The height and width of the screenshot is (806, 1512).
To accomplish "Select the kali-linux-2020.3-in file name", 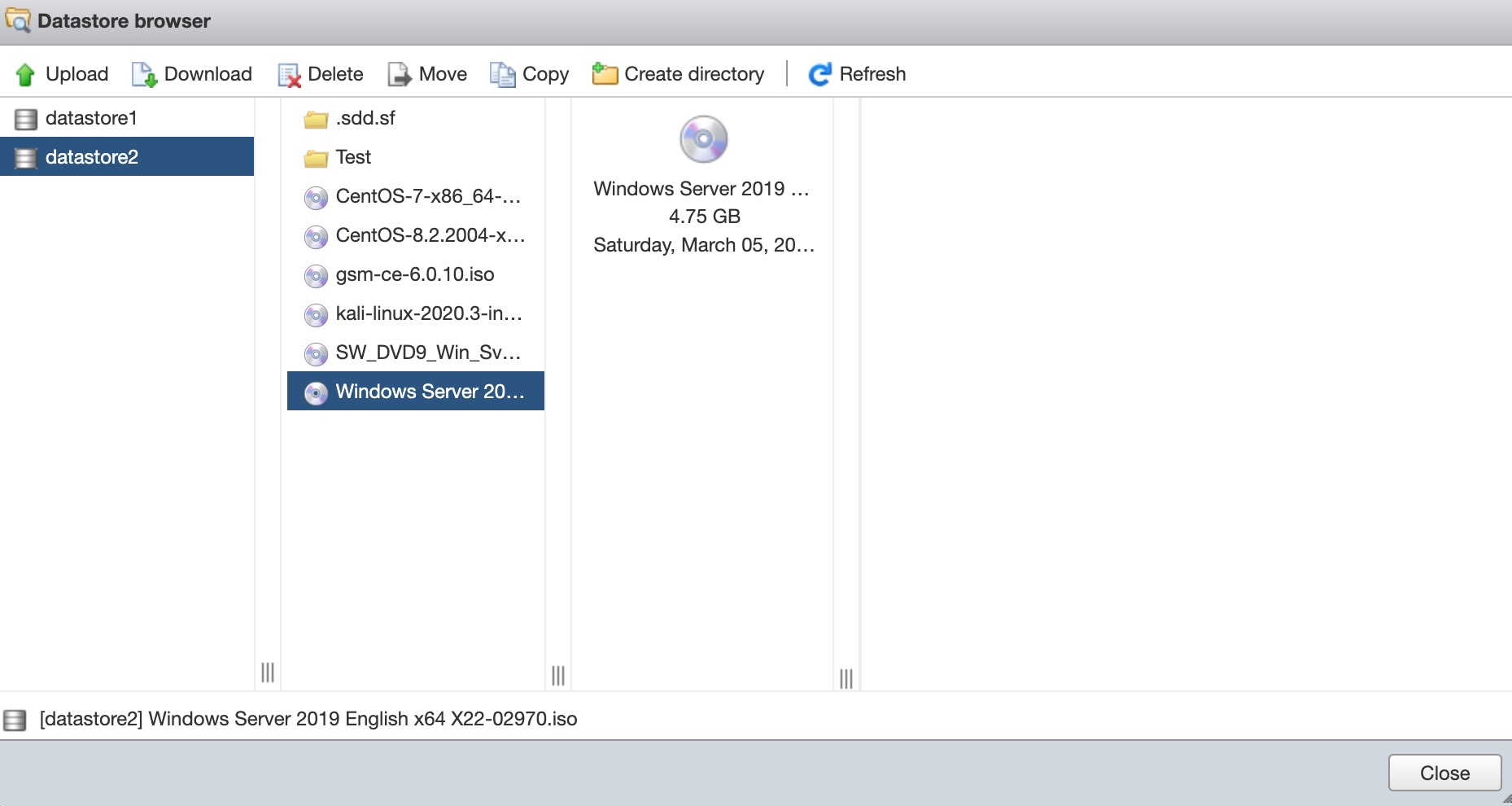I will coord(429,313).
